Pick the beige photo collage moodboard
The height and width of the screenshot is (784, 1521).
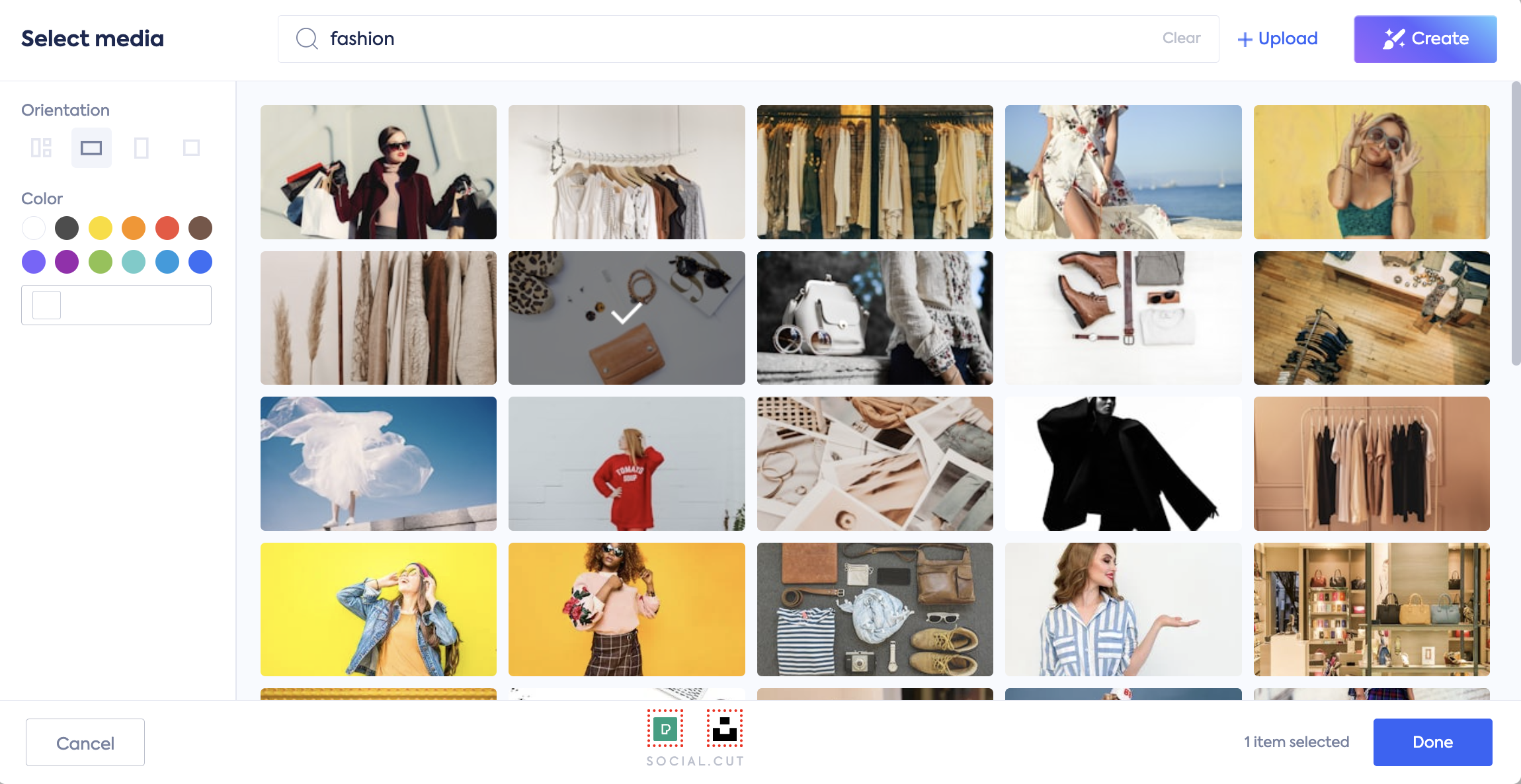pos(875,463)
